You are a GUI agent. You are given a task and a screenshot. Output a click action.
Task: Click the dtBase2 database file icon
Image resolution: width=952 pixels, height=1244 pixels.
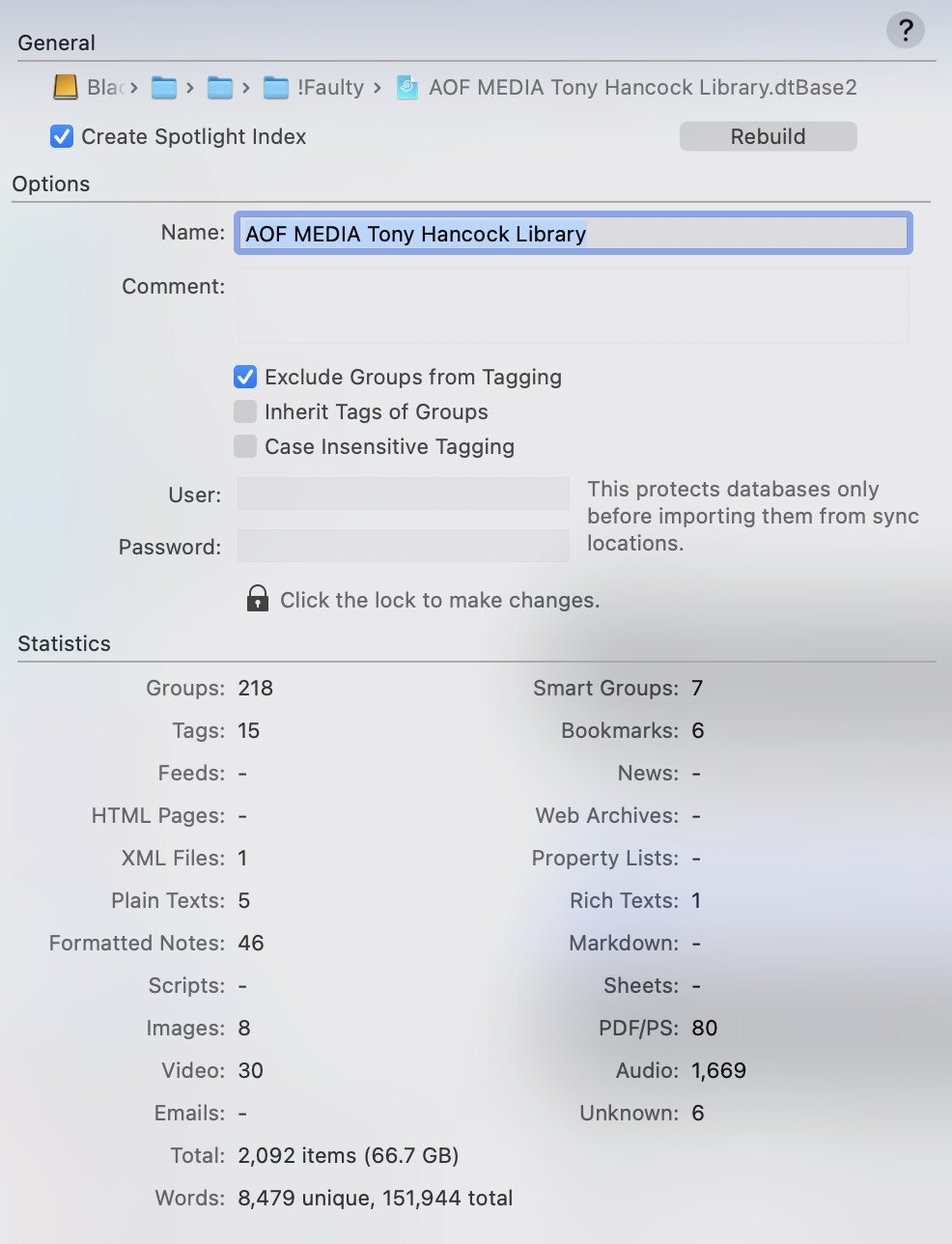click(x=407, y=88)
